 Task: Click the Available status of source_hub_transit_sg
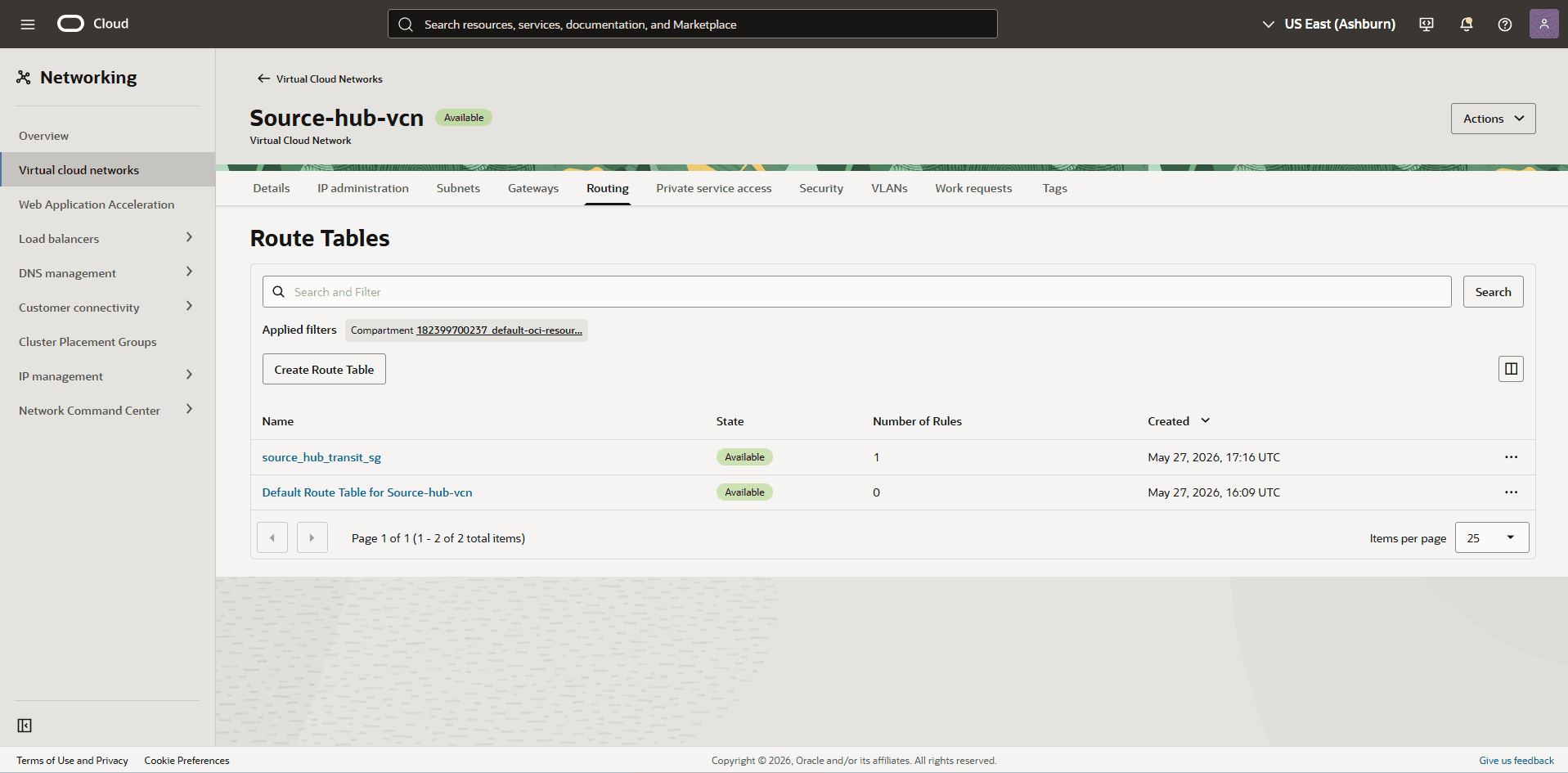click(x=744, y=457)
